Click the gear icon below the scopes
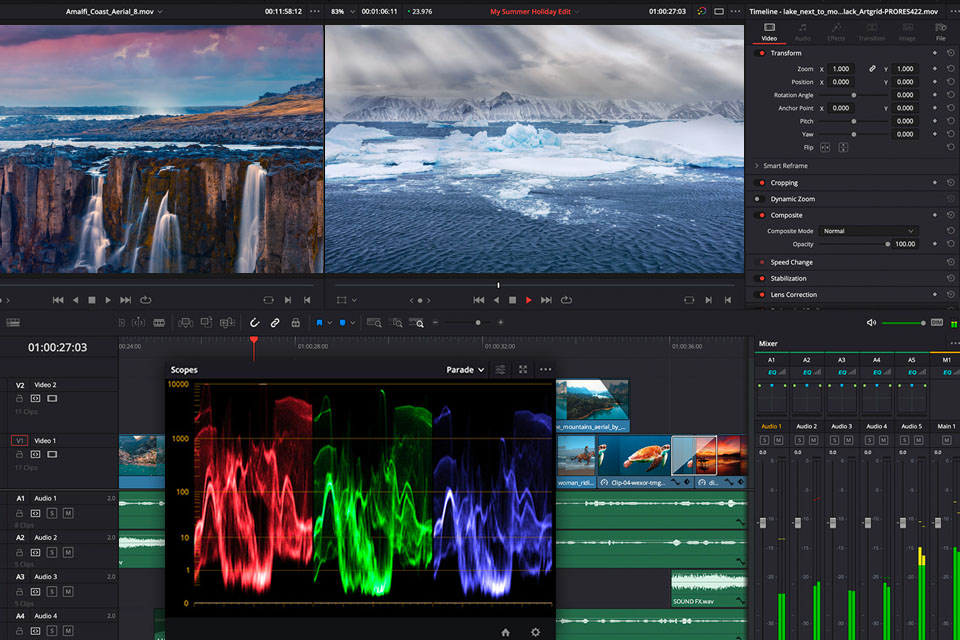This screenshot has height=640, width=960. point(536,633)
